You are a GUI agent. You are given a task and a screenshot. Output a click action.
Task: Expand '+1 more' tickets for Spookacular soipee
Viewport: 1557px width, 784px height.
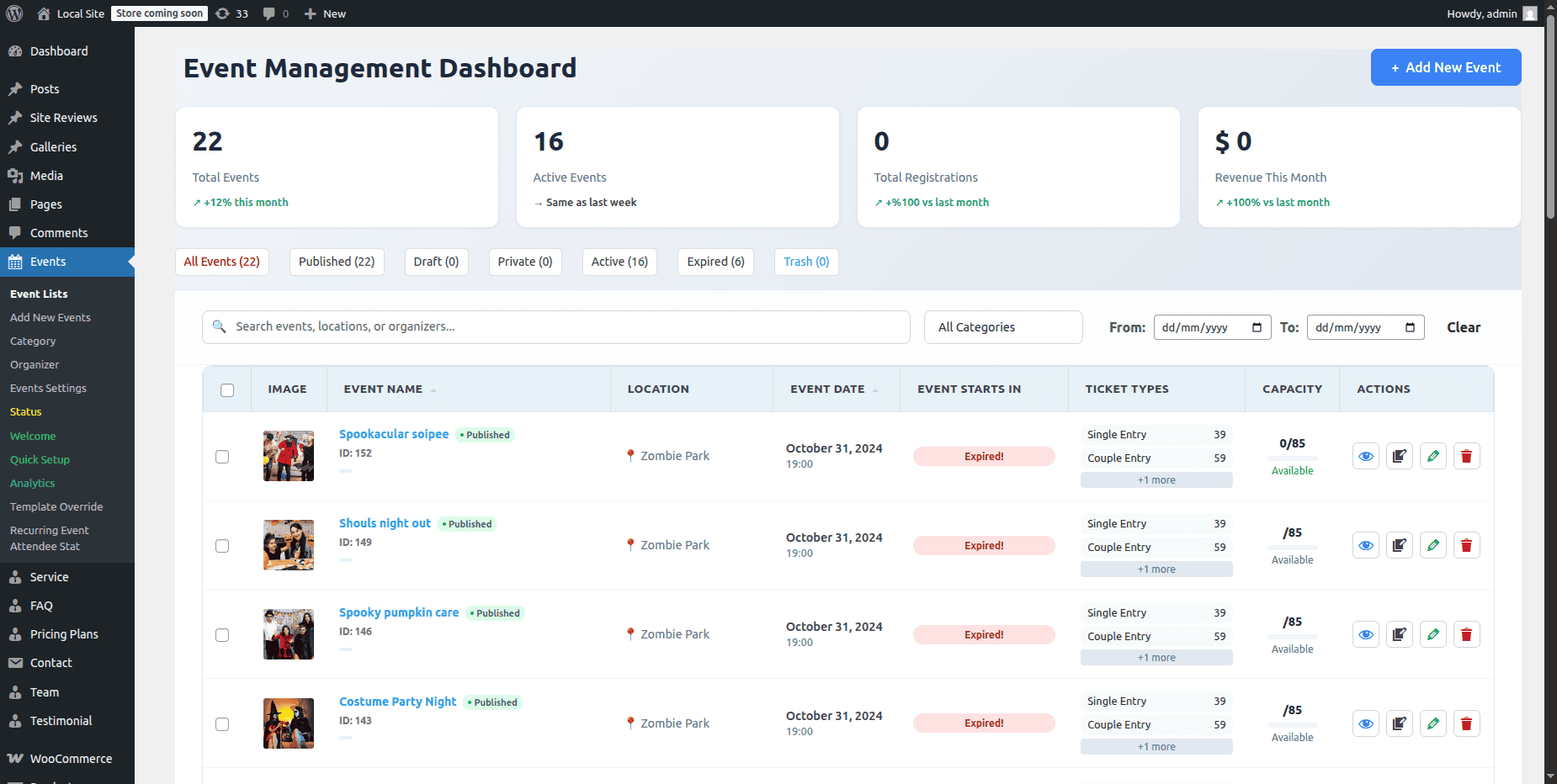[x=1156, y=480]
